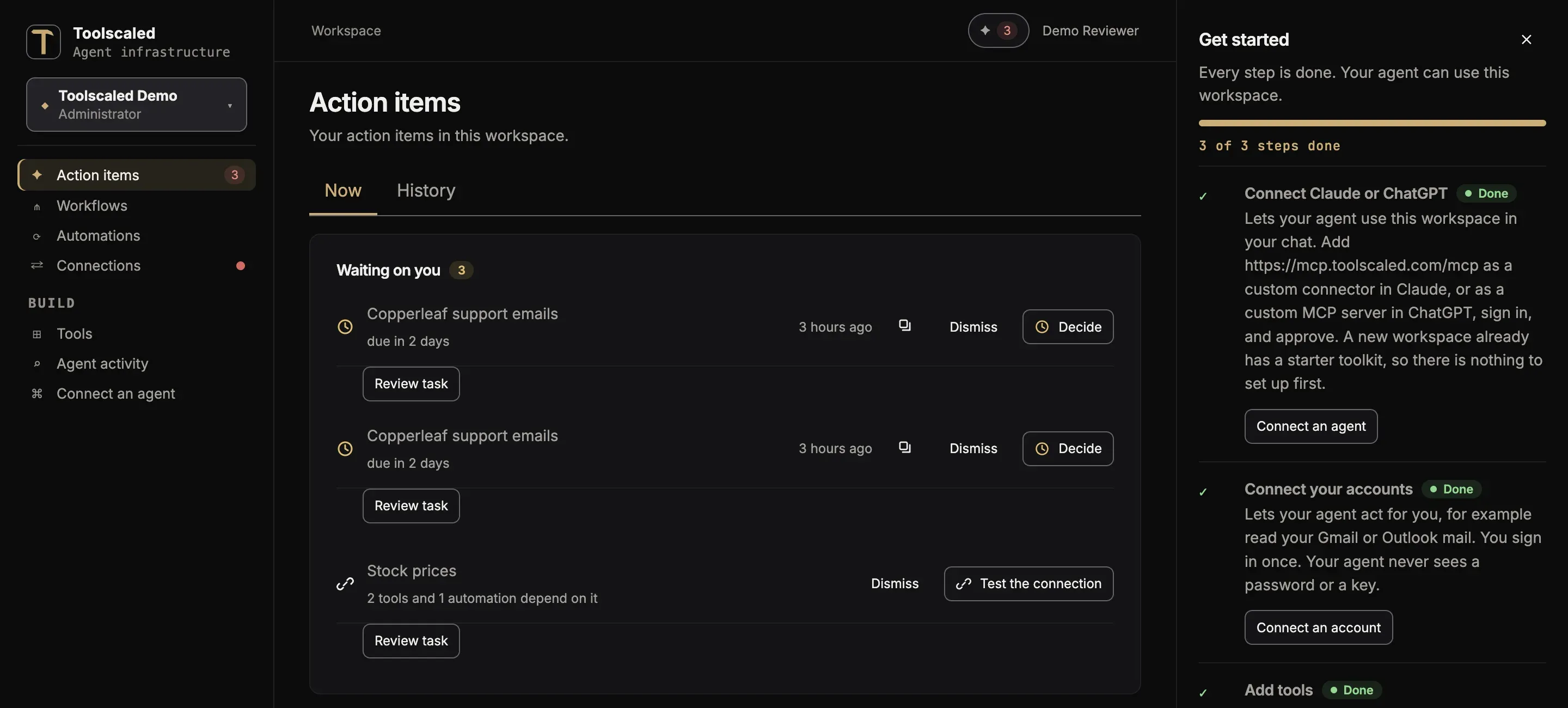The image size is (1568, 708).
Task: Click Decide on first Copperleaf support emails
Action: (1068, 327)
